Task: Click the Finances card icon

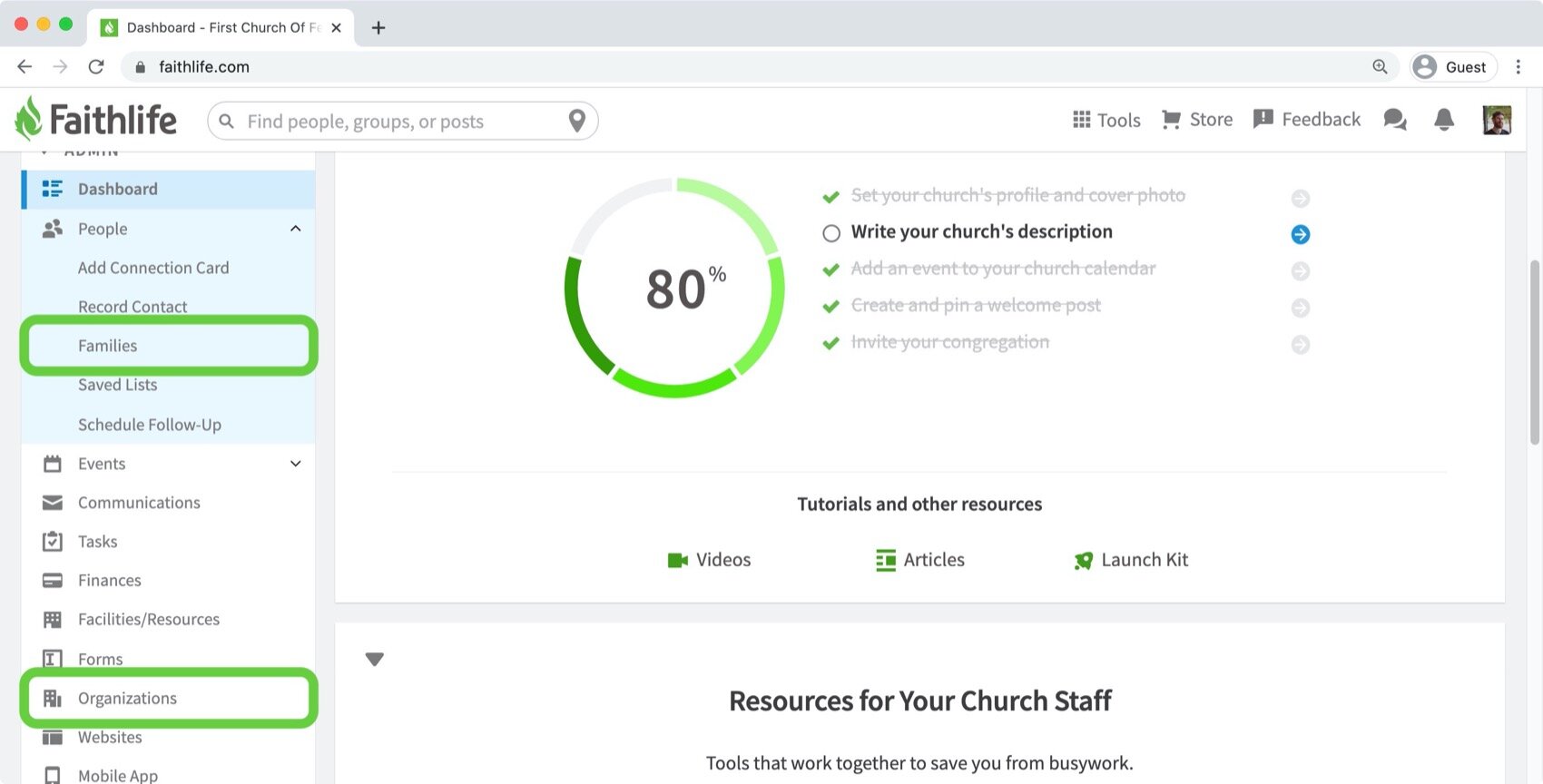Action: tap(53, 581)
